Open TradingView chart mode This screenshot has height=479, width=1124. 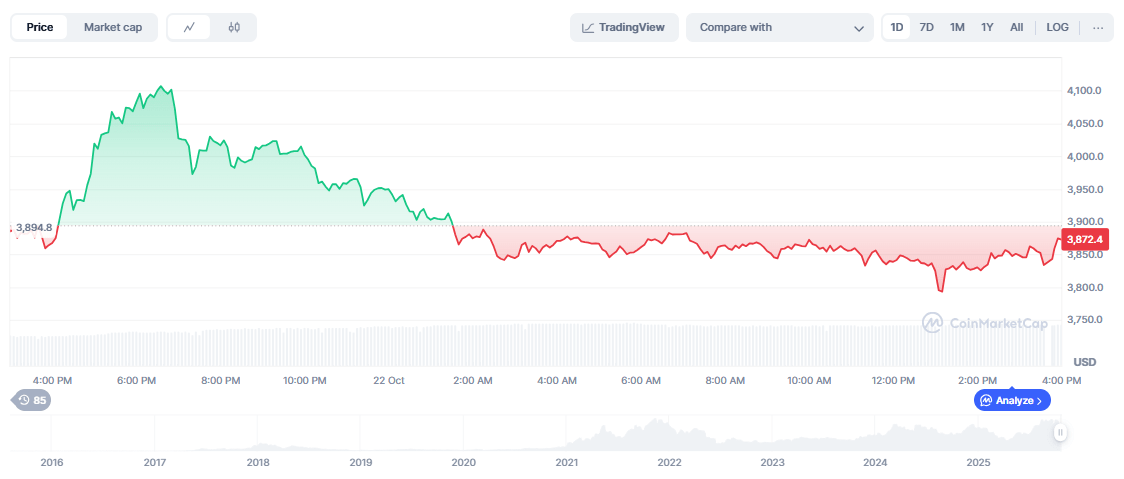[x=624, y=28]
